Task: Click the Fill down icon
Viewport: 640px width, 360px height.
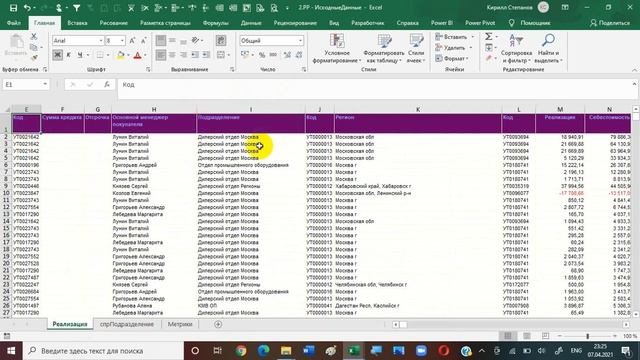Action: [489, 48]
